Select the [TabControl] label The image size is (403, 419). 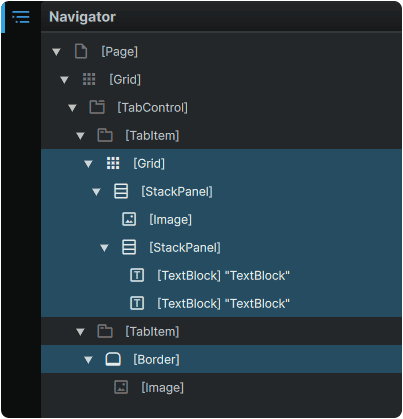pyautogui.click(x=152, y=108)
